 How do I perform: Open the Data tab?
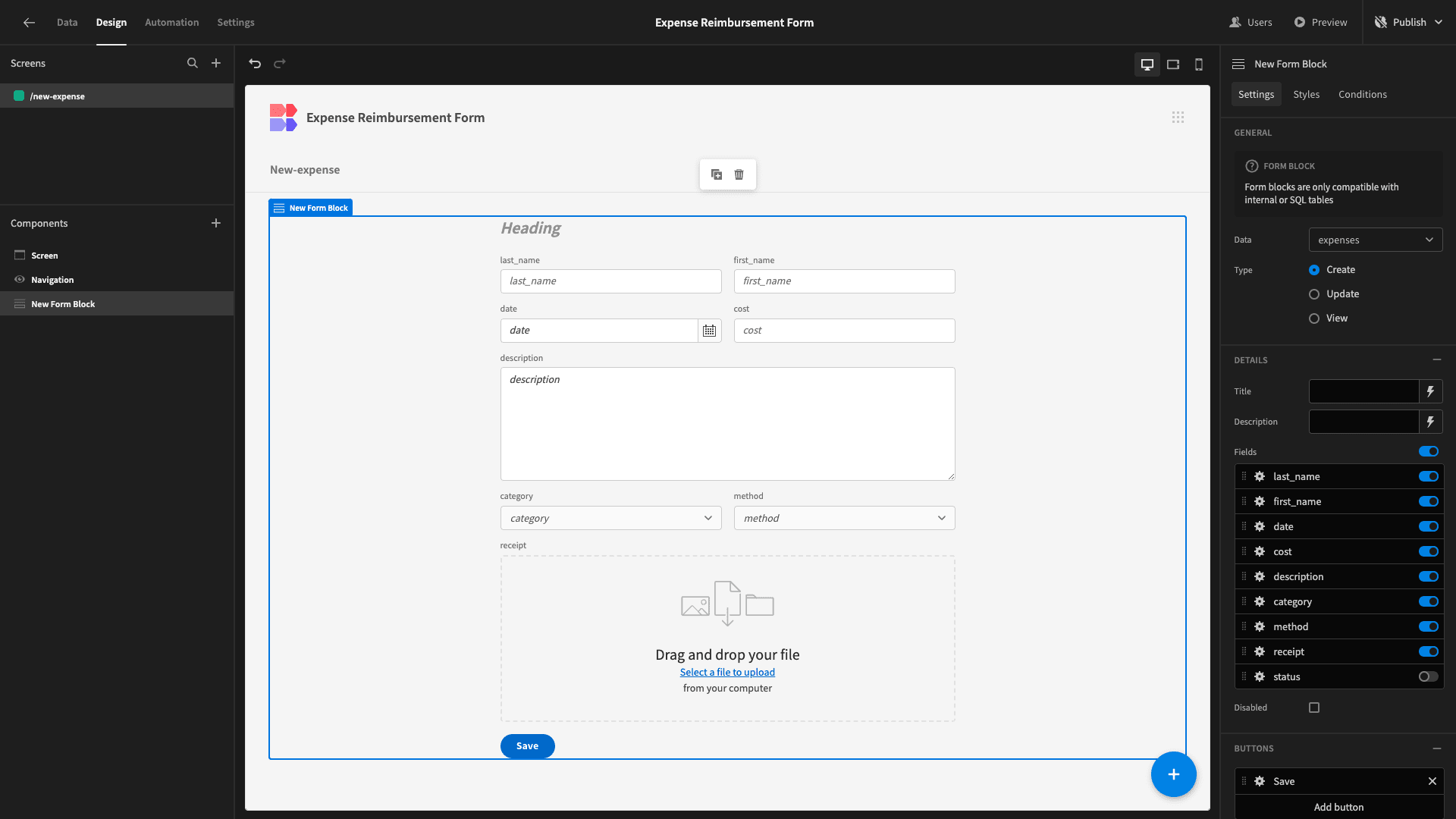(67, 23)
